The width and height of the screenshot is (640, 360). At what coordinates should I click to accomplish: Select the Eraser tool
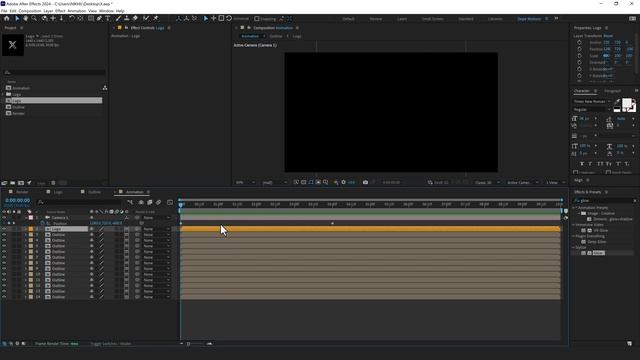(135, 18)
